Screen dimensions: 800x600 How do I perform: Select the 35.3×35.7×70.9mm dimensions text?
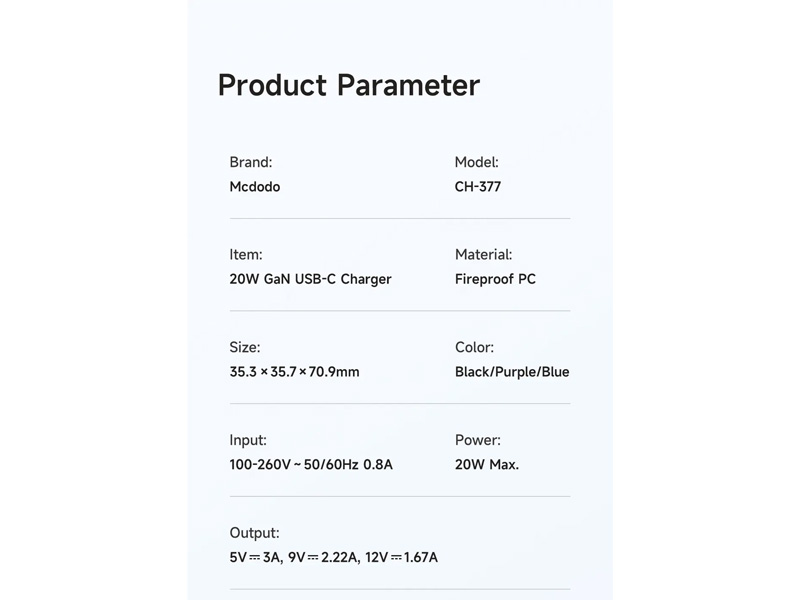point(294,372)
